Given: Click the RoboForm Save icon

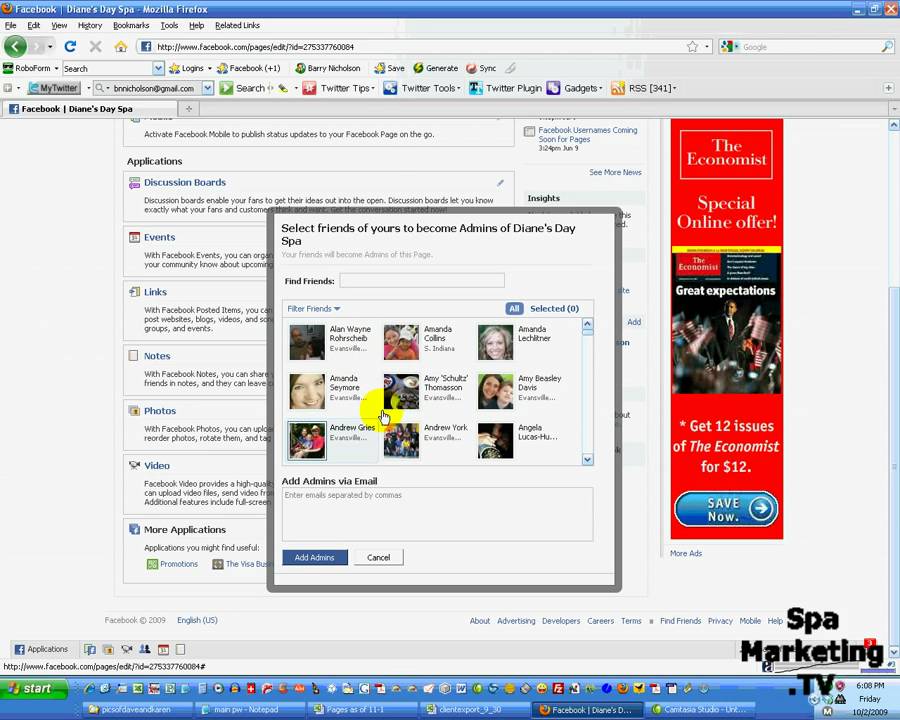Looking at the screenshot, I should [x=389, y=68].
